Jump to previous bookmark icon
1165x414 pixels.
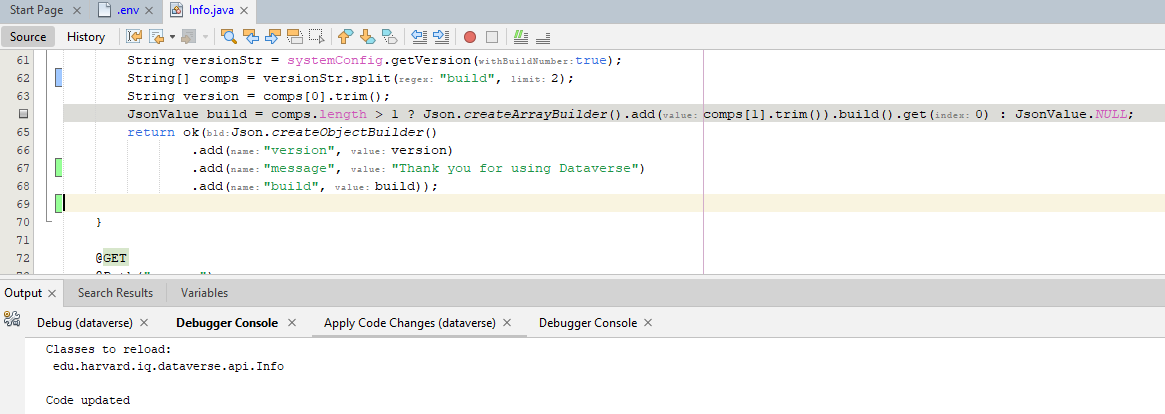click(345, 37)
